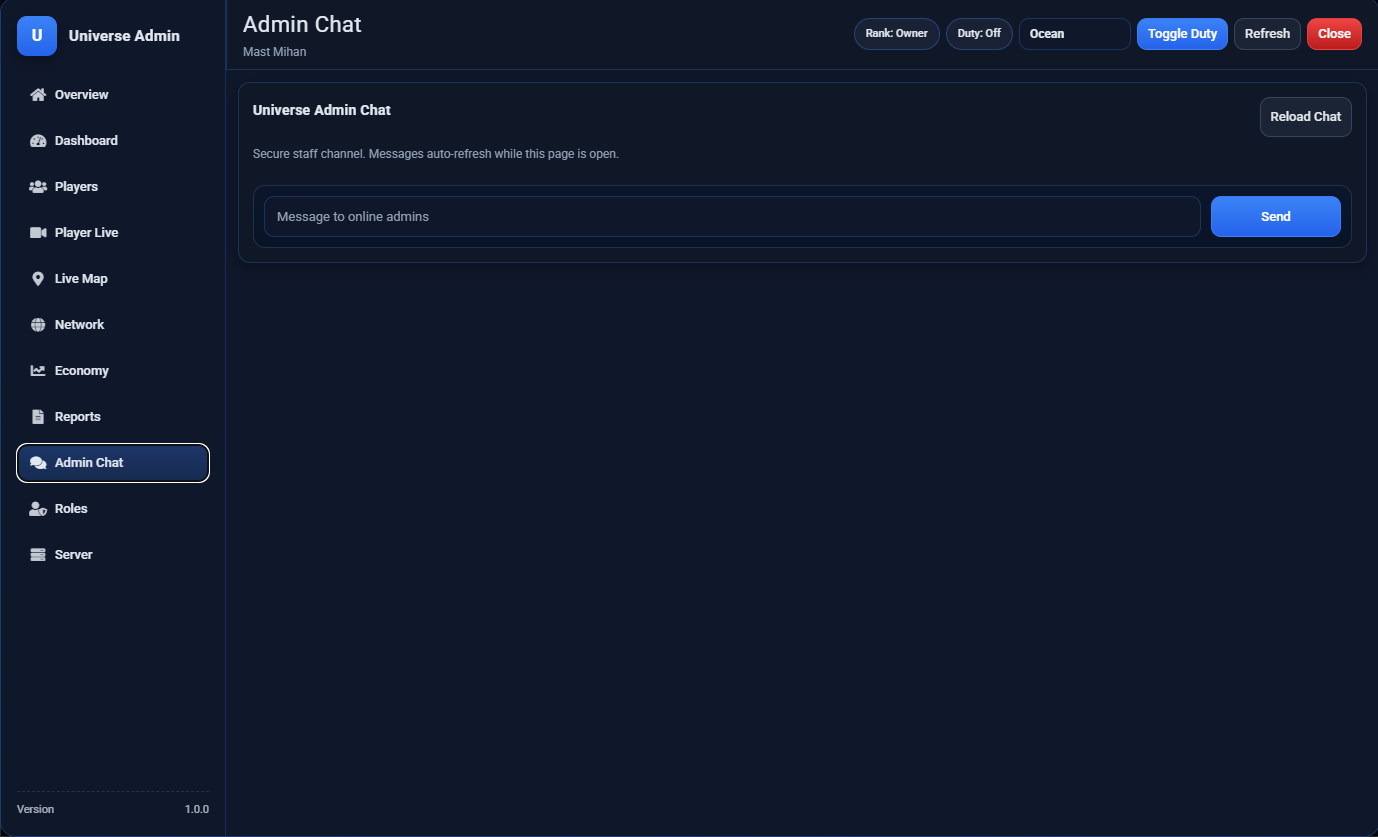Click the Duty: Off status badge

[x=979, y=34]
